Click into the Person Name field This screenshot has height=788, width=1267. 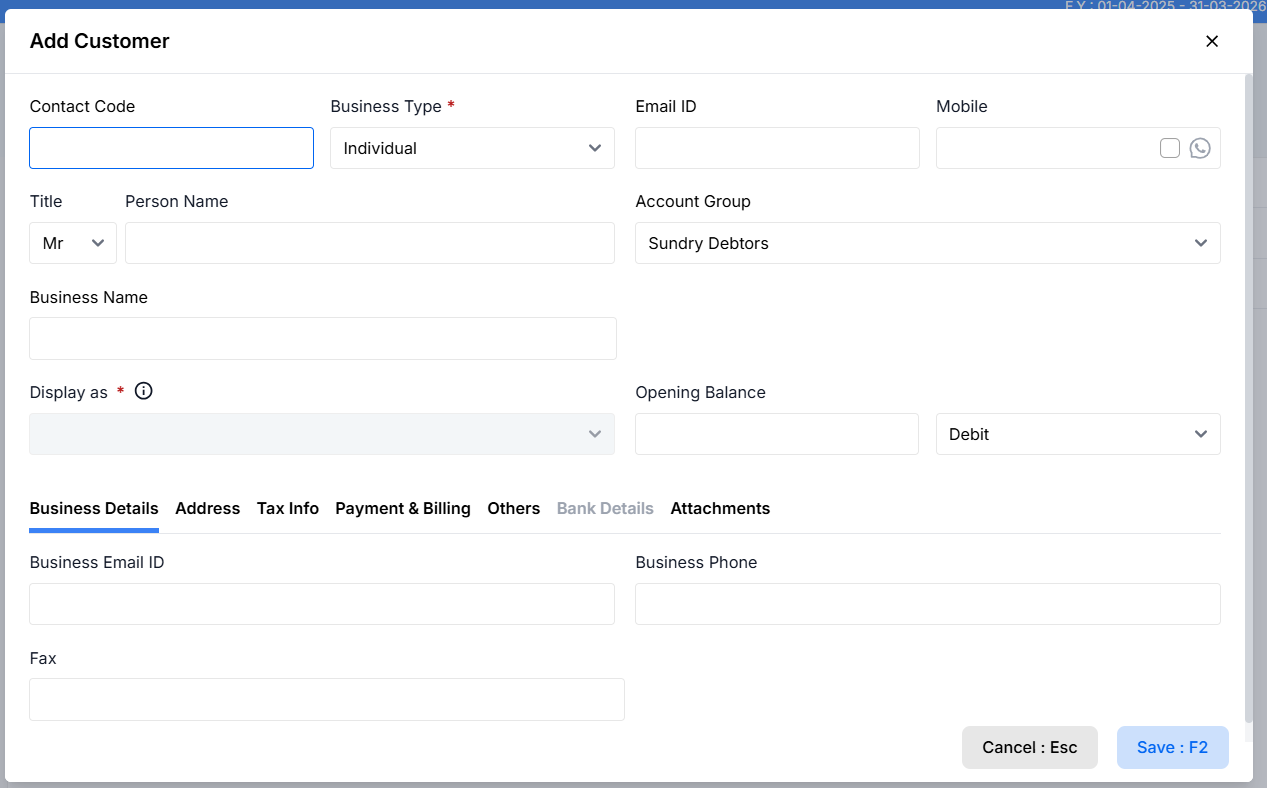point(369,243)
